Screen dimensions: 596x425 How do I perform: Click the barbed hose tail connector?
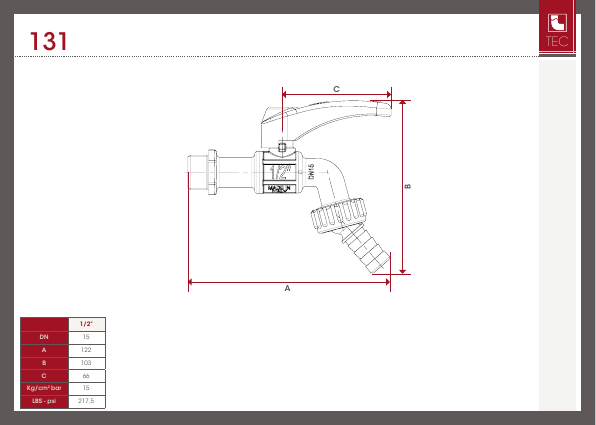click(366, 249)
